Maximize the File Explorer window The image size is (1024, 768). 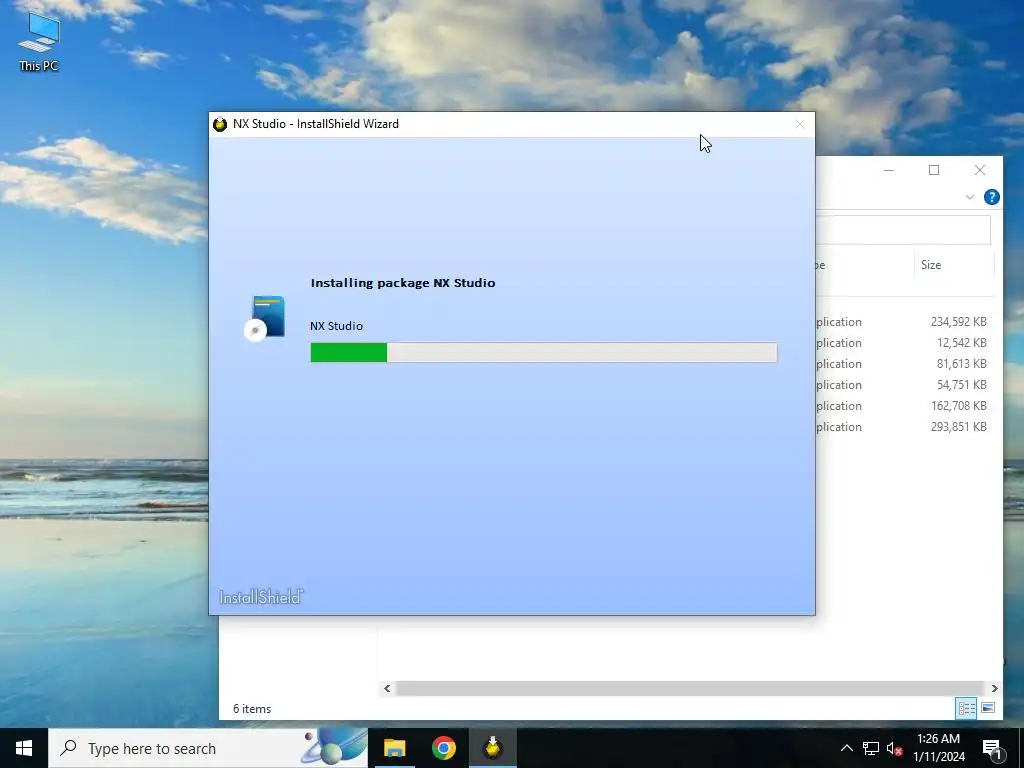click(x=934, y=170)
